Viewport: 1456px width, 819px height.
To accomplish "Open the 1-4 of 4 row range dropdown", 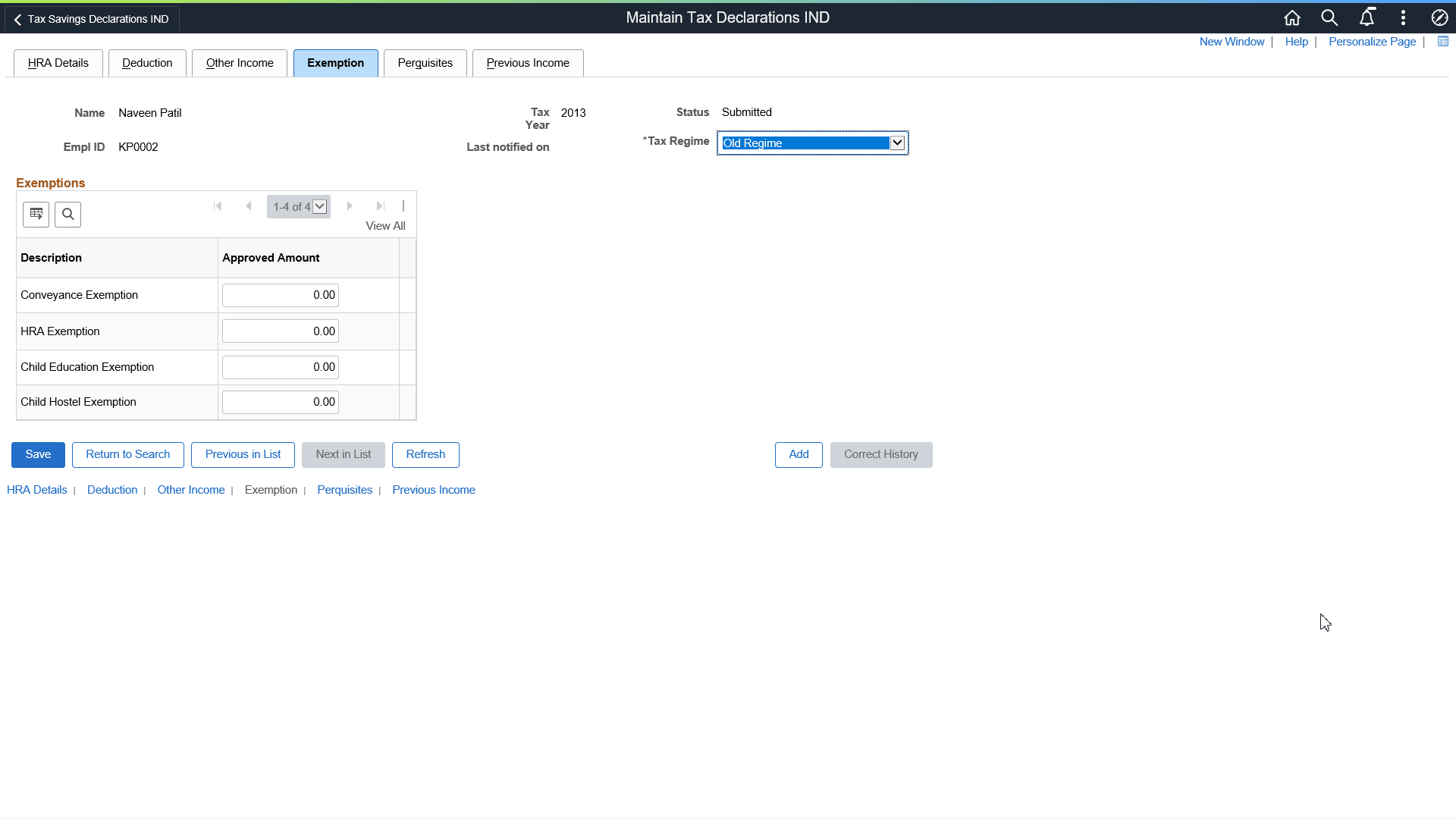I will 320,206.
